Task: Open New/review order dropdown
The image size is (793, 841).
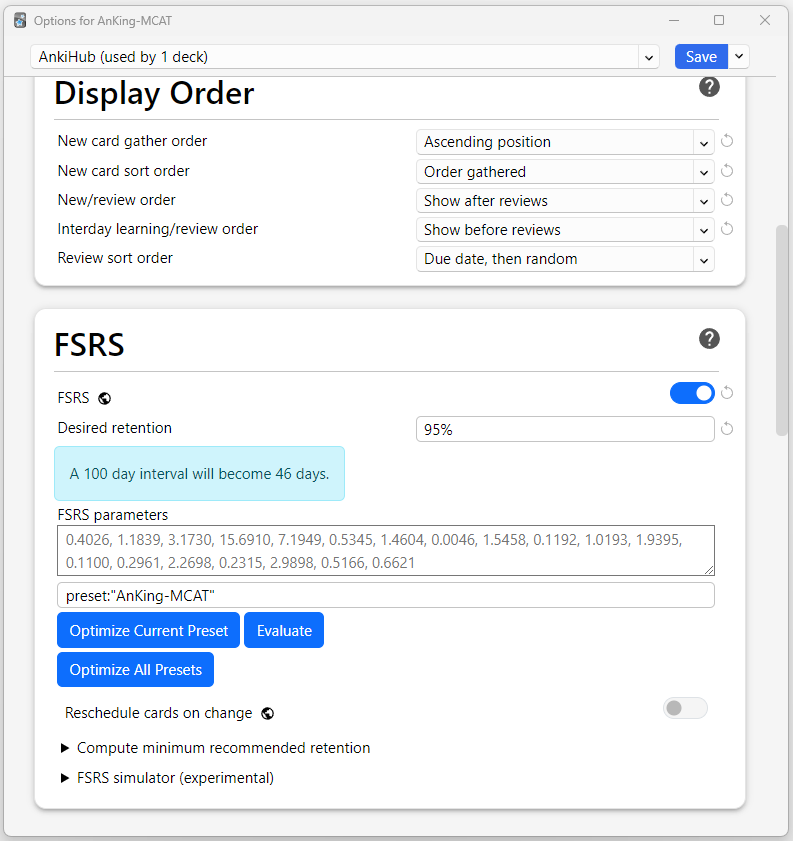Action: point(565,201)
